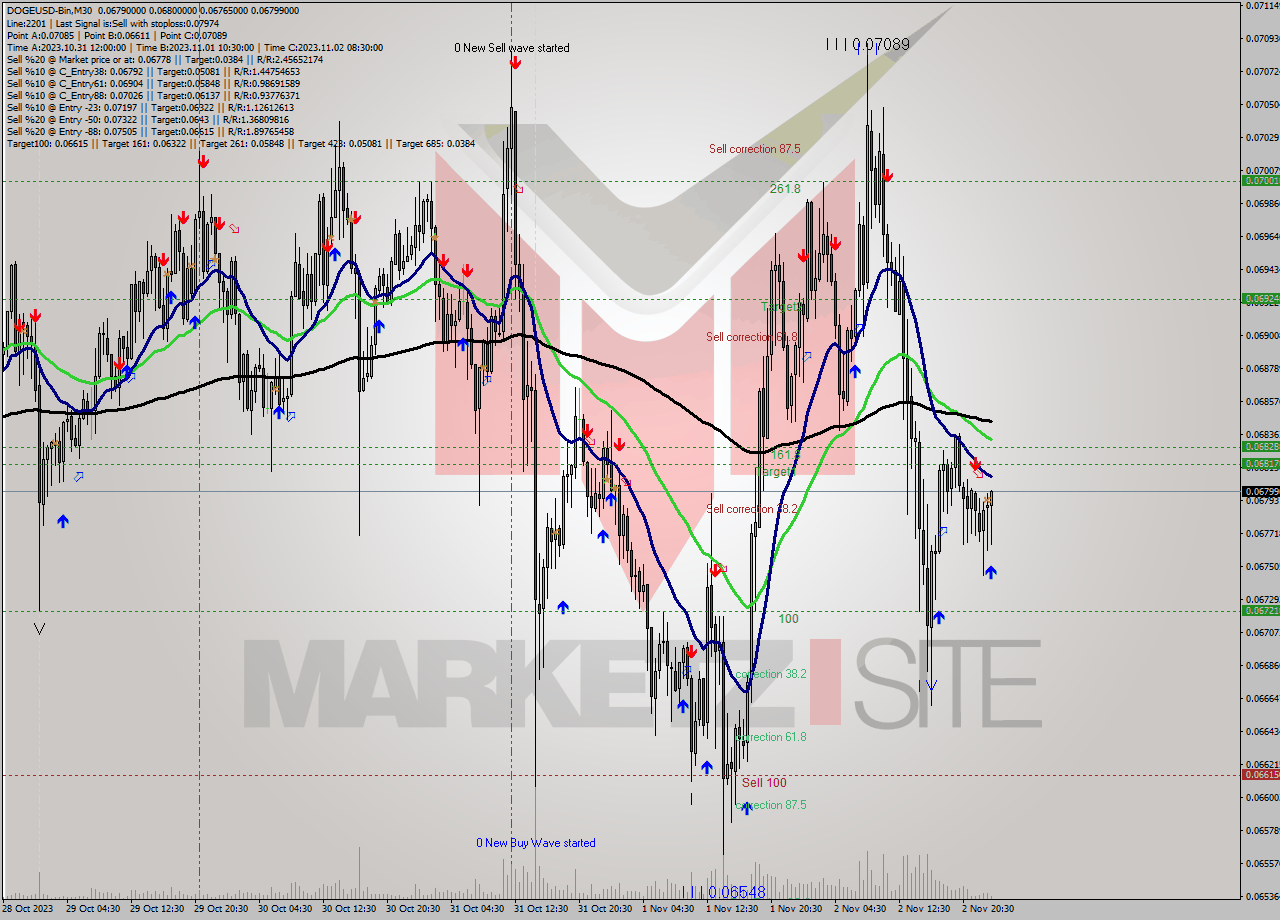Select the '0 New Sell wave started' label
This screenshot has width=1280, height=920.
coord(512,48)
